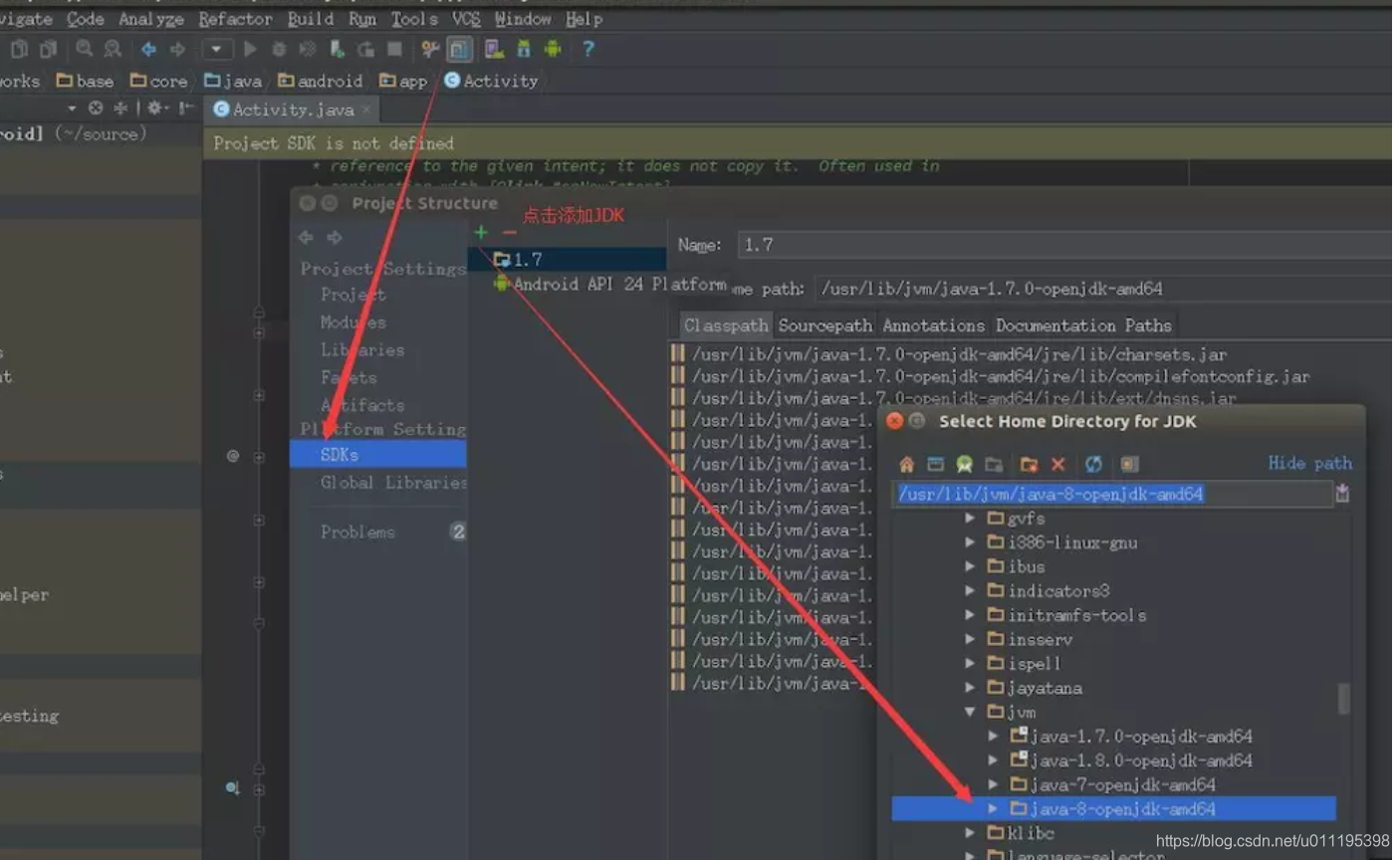Open the Build menu

(x=311, y=19)
